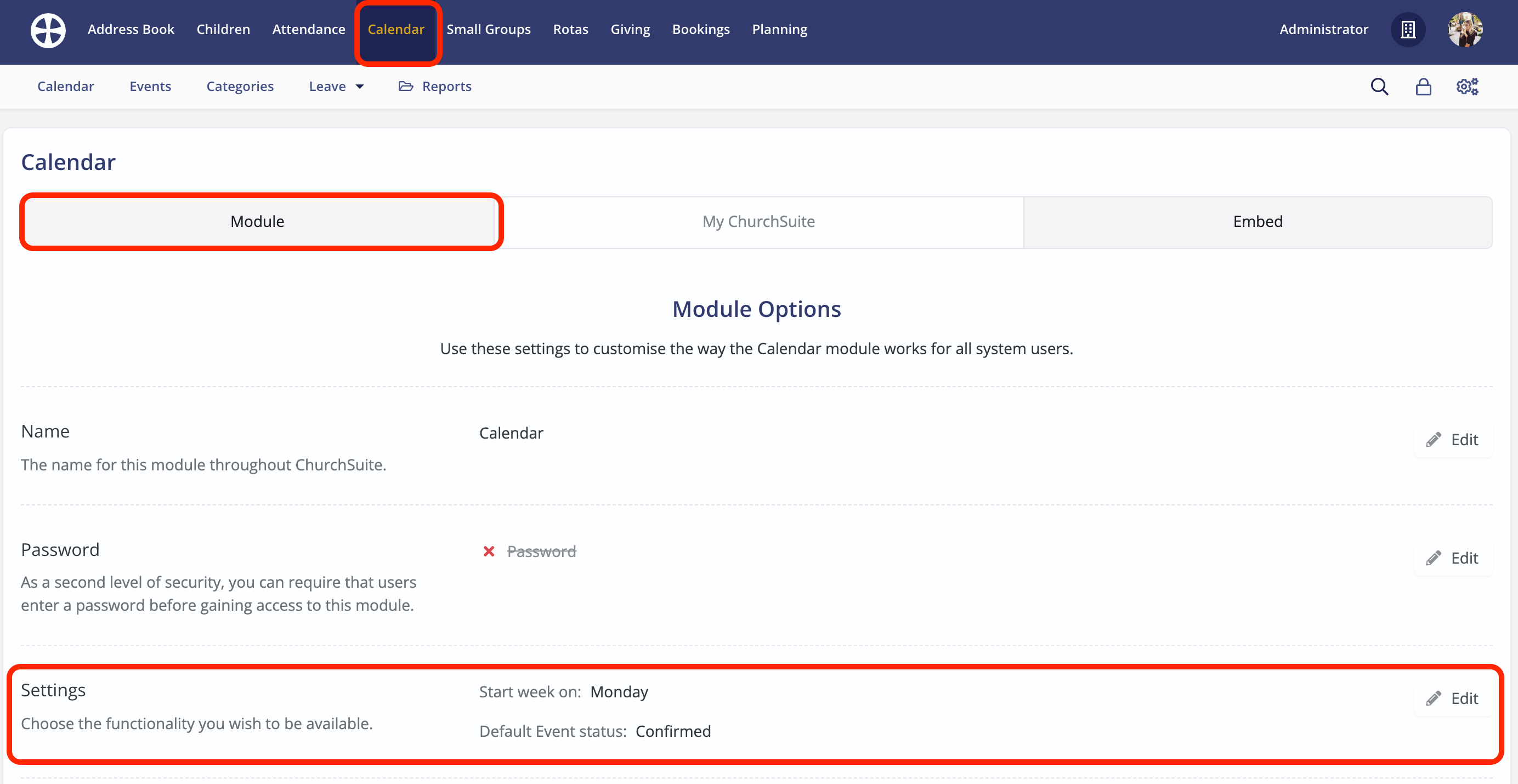Open the Small Groups module
Viewport: 1518px width, 784px height.
click(489, 29)
